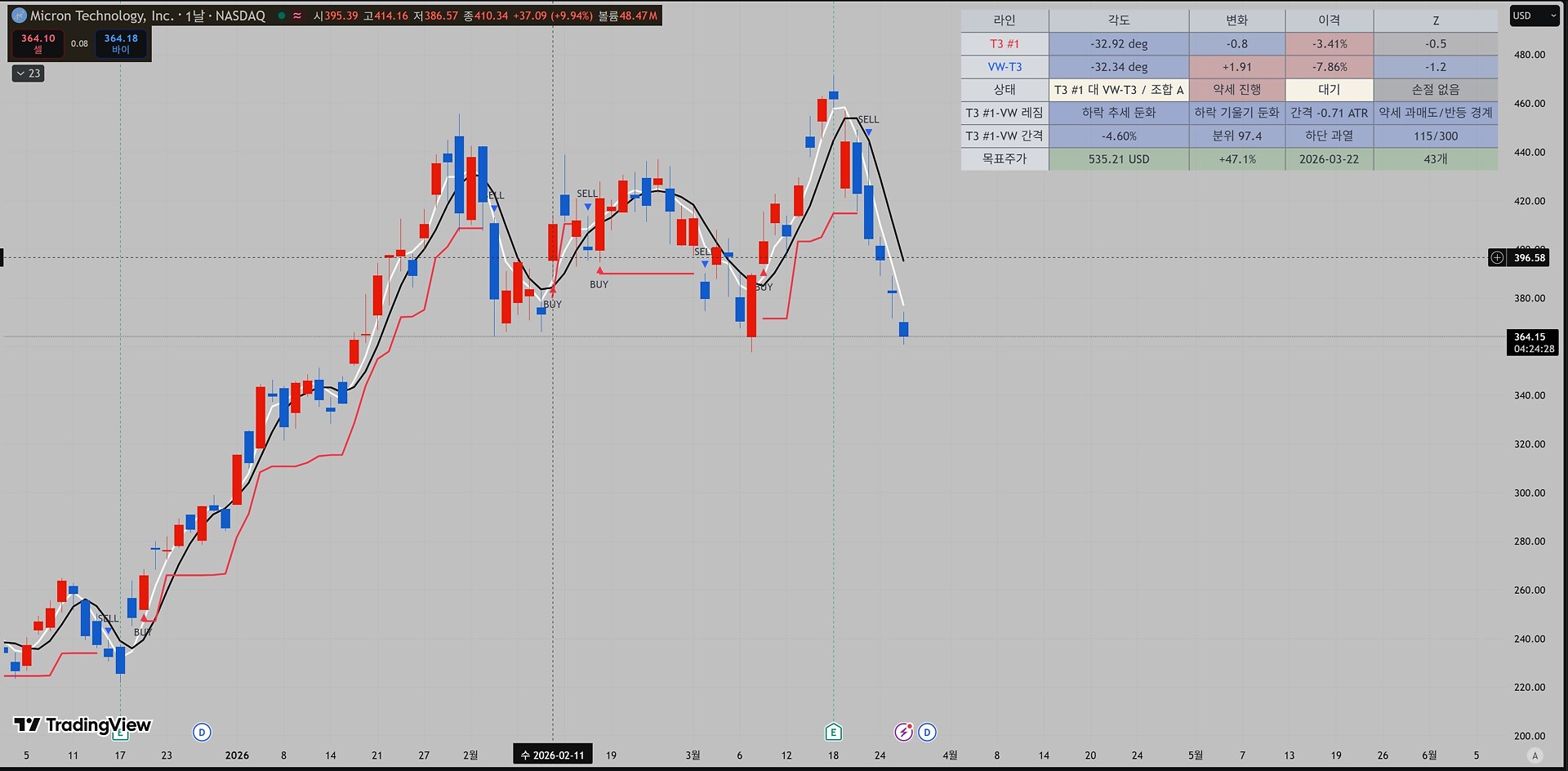
Task: Click the Micron Technology, Inc. symbol name
Action: coord(101,16)
